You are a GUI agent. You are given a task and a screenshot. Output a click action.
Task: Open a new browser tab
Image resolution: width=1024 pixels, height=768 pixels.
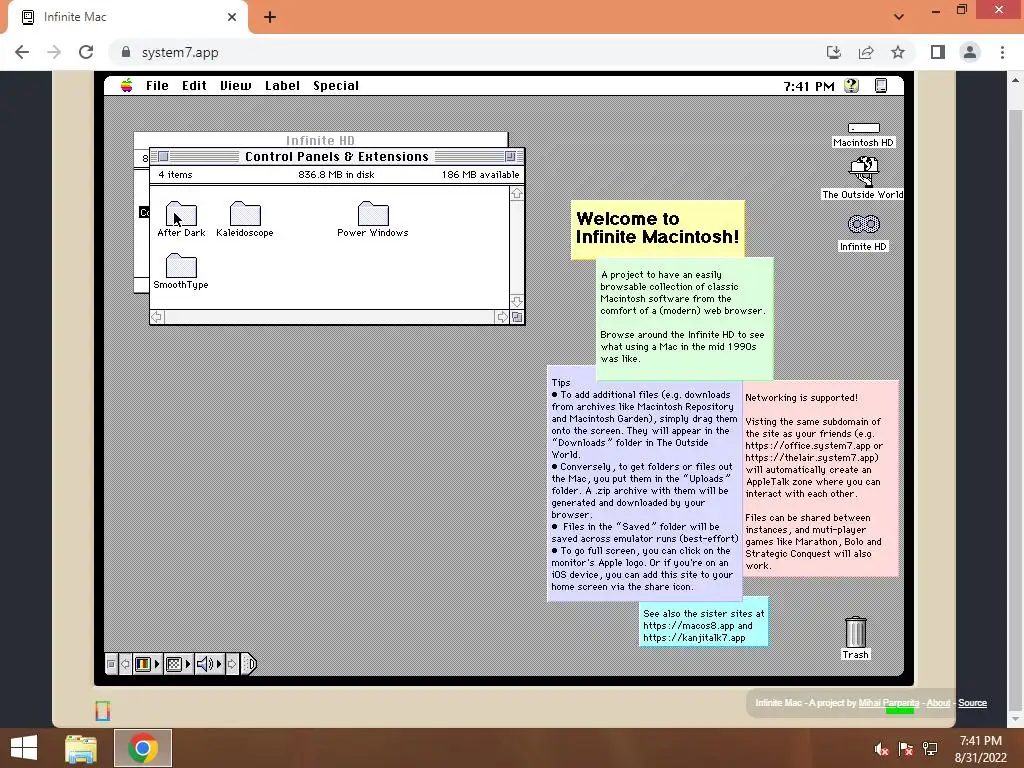(270, 17)
